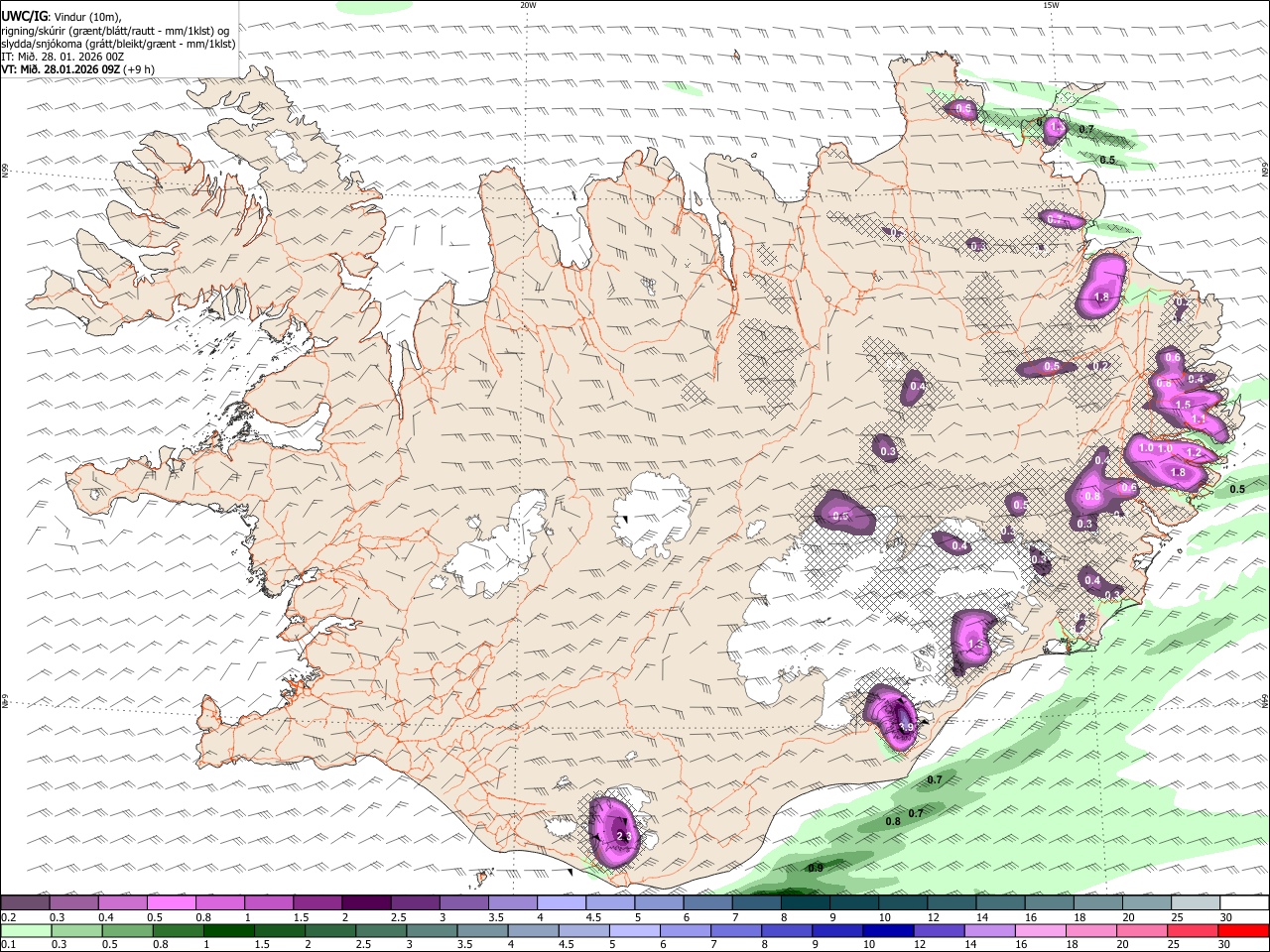1270x952 pixels.
Task: Click the '15W' longitude label
Action: (1051, 5)
